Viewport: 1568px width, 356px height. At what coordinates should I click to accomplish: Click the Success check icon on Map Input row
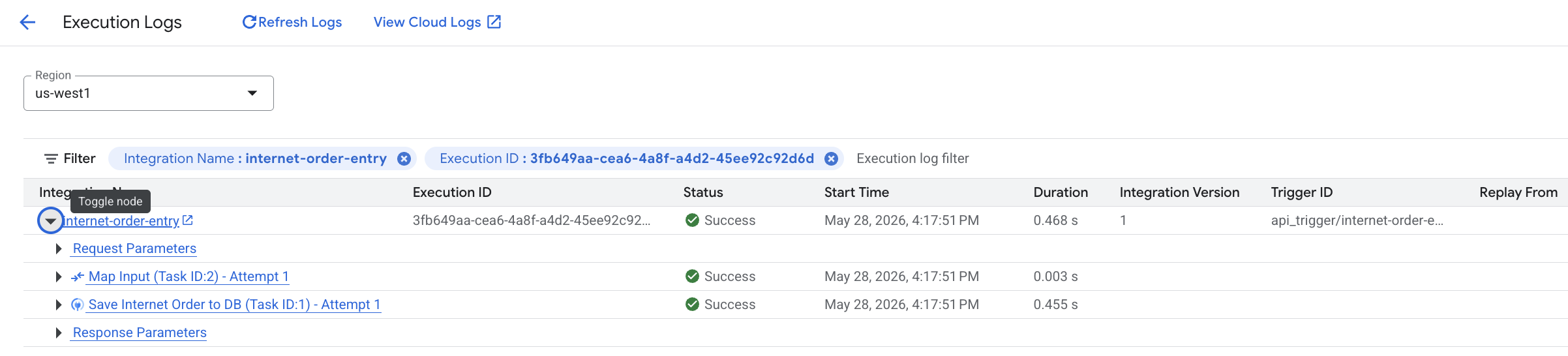693,276
